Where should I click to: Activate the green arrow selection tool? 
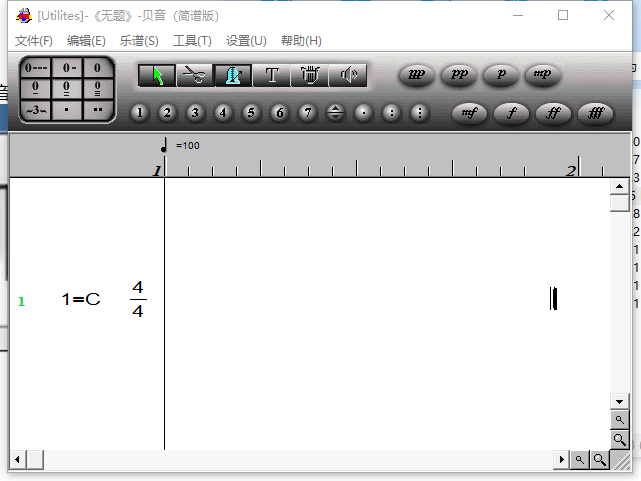point(157,75)
